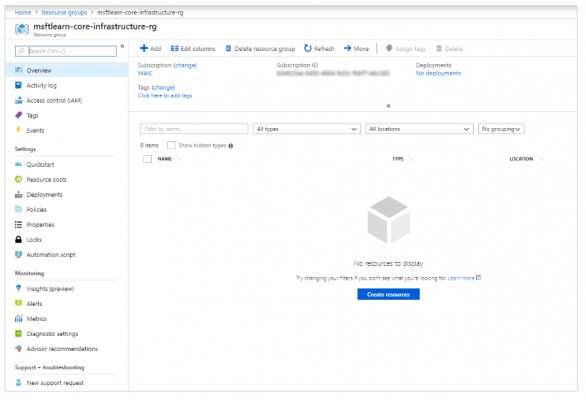Screen dimensions: 586x400
Task: Toggle select-all checkbox next to NAME
Action: [148, 159]
